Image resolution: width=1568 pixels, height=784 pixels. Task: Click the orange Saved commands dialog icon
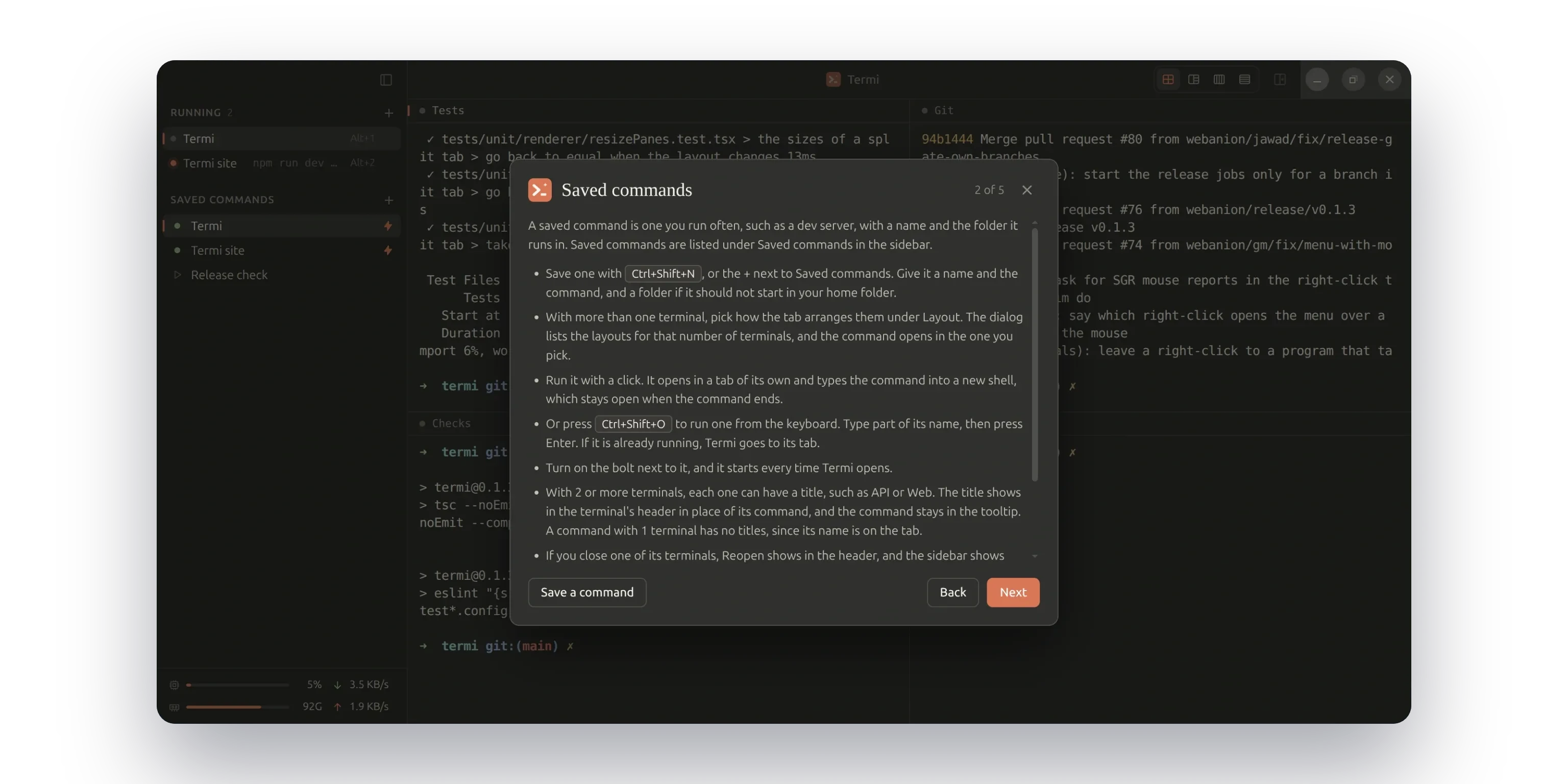point(540,190)
